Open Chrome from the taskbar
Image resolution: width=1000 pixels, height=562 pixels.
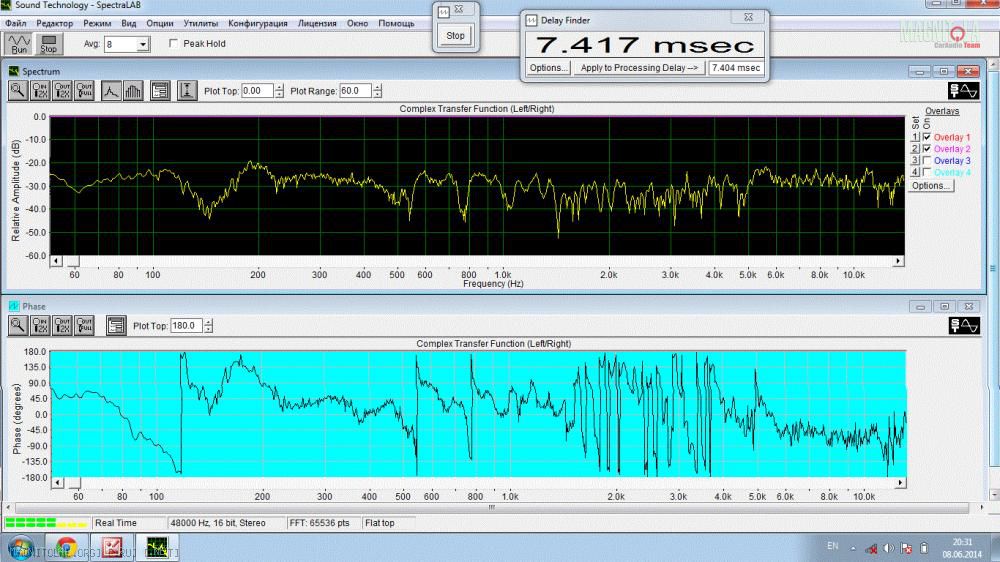click(66, 548)
